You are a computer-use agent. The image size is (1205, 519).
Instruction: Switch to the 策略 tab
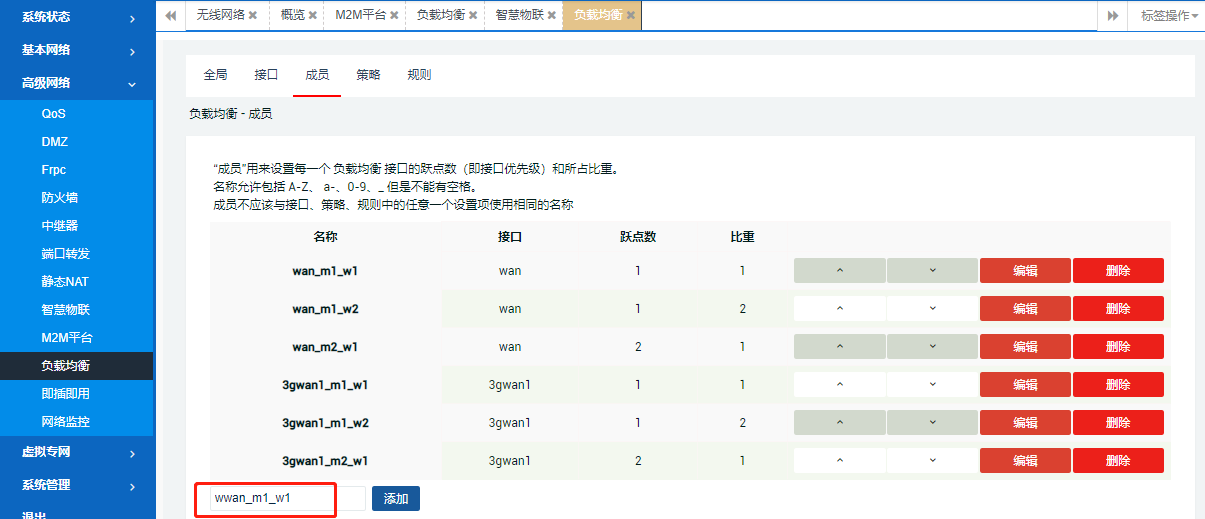[368, 75]
